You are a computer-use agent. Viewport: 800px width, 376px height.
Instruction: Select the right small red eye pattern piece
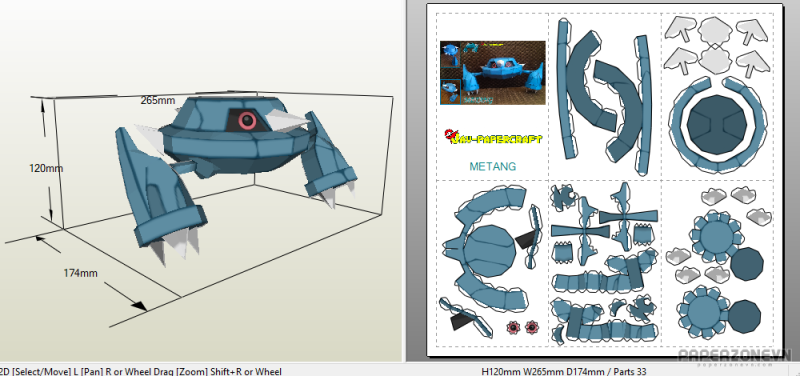(531, 327)
